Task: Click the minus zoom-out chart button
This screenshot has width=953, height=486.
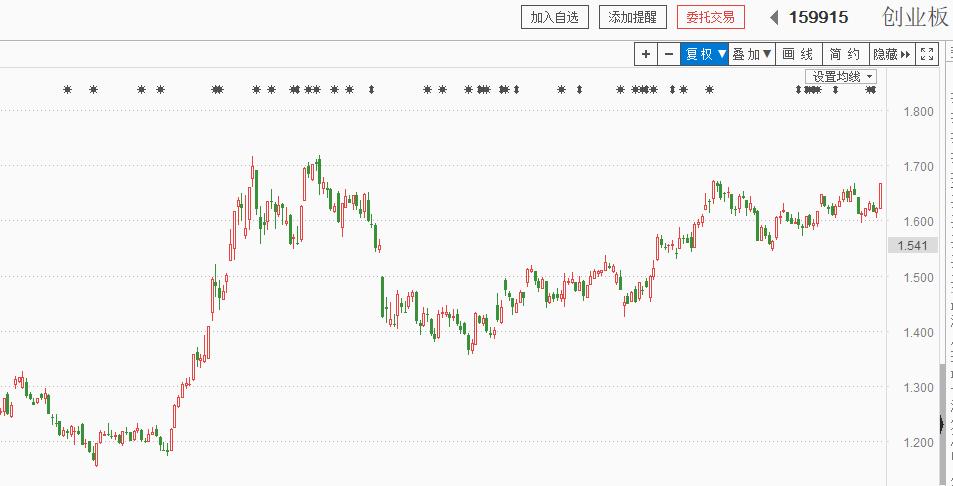Action: click(669, 54)
